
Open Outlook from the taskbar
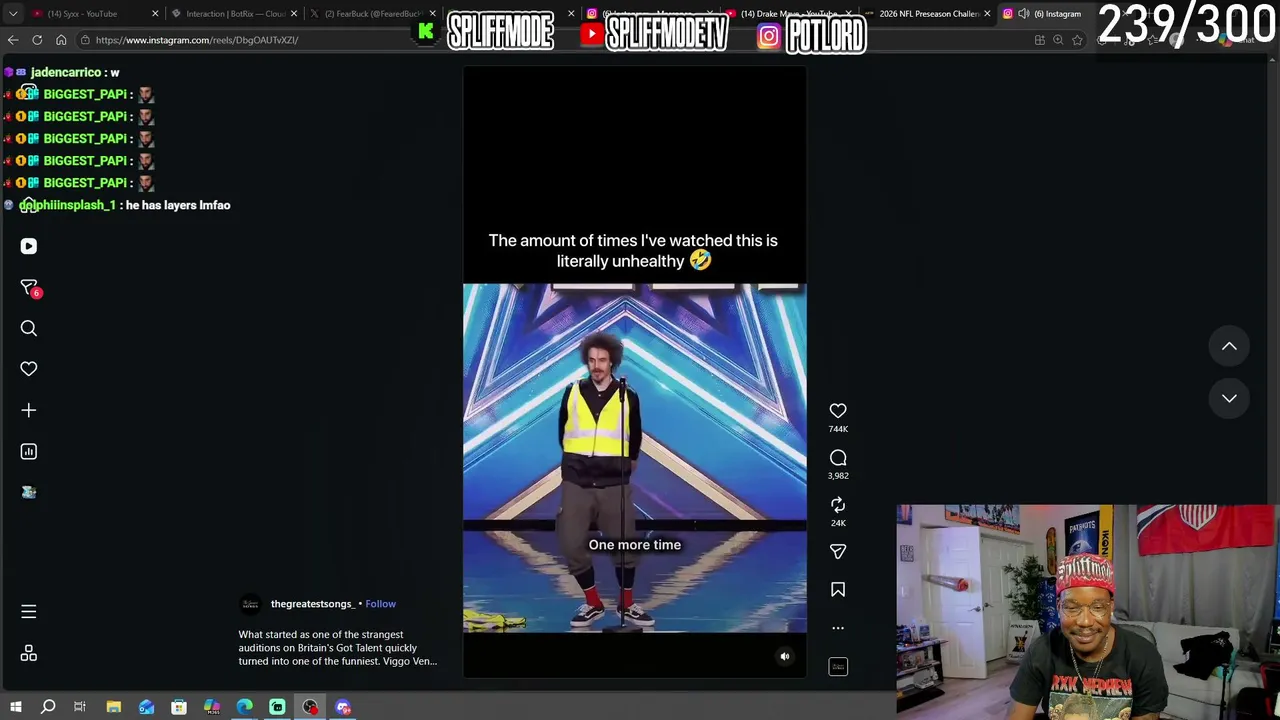pos(146,708)
